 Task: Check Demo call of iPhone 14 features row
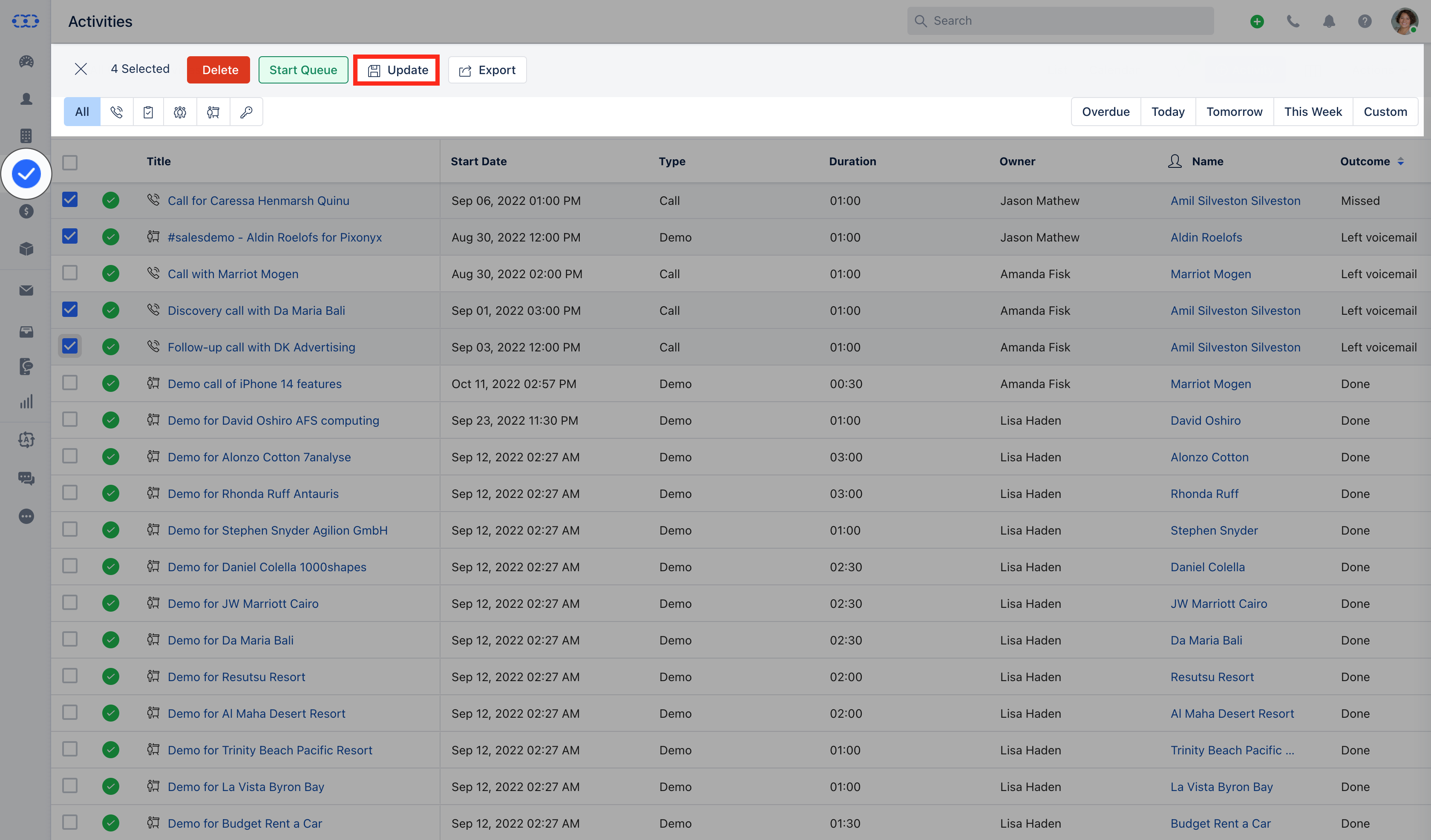(70, 383)
